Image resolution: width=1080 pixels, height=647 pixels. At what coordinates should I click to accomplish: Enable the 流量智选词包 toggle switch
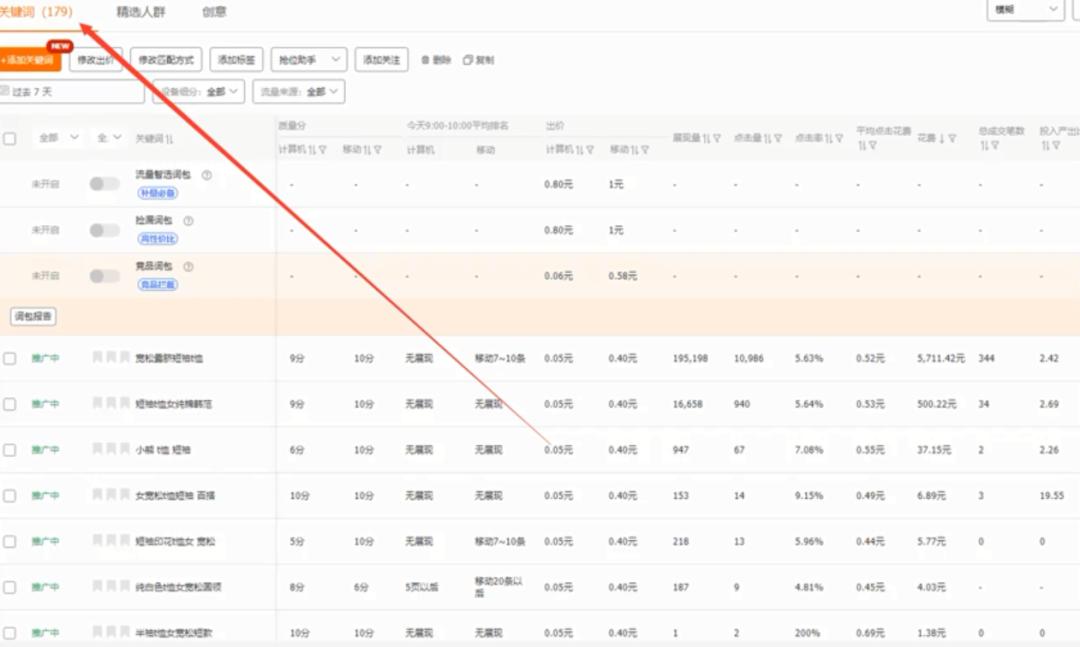pyautogui.click(x=104, y=184)
